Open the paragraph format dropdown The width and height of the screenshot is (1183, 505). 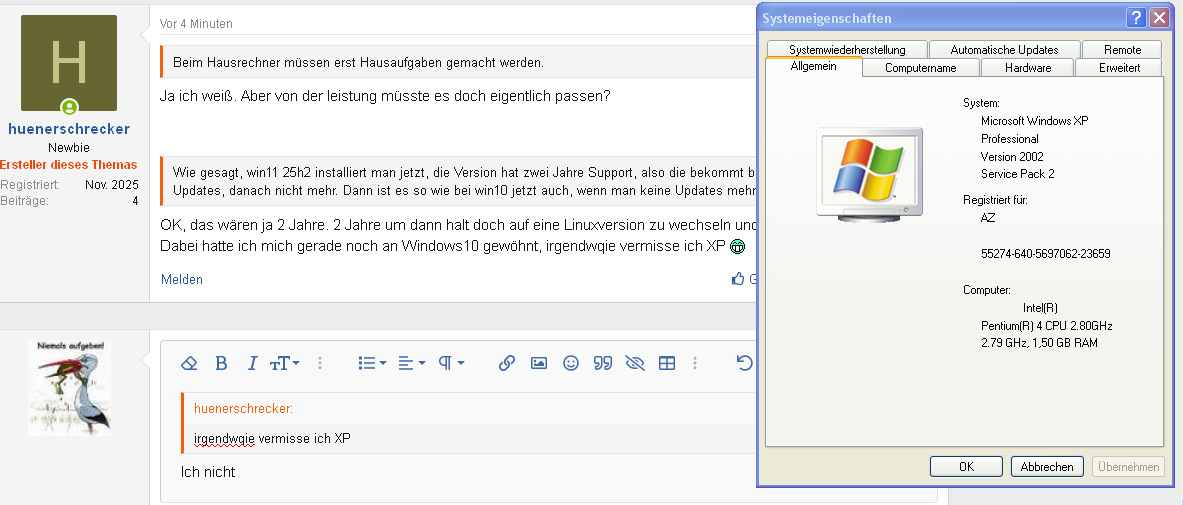(x=451, y=363)
